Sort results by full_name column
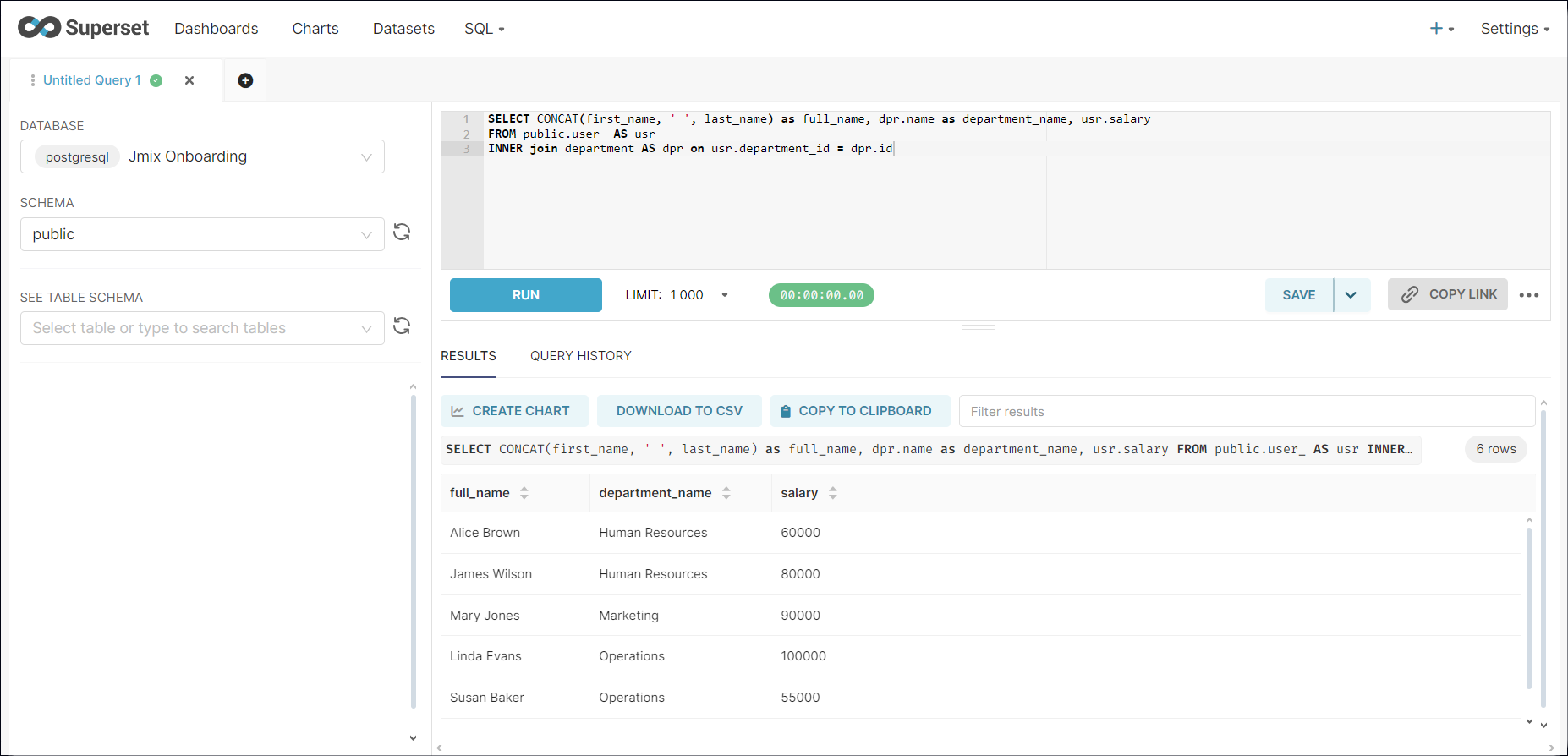Viewport: 1568px width, 756px height. [524, 493]
